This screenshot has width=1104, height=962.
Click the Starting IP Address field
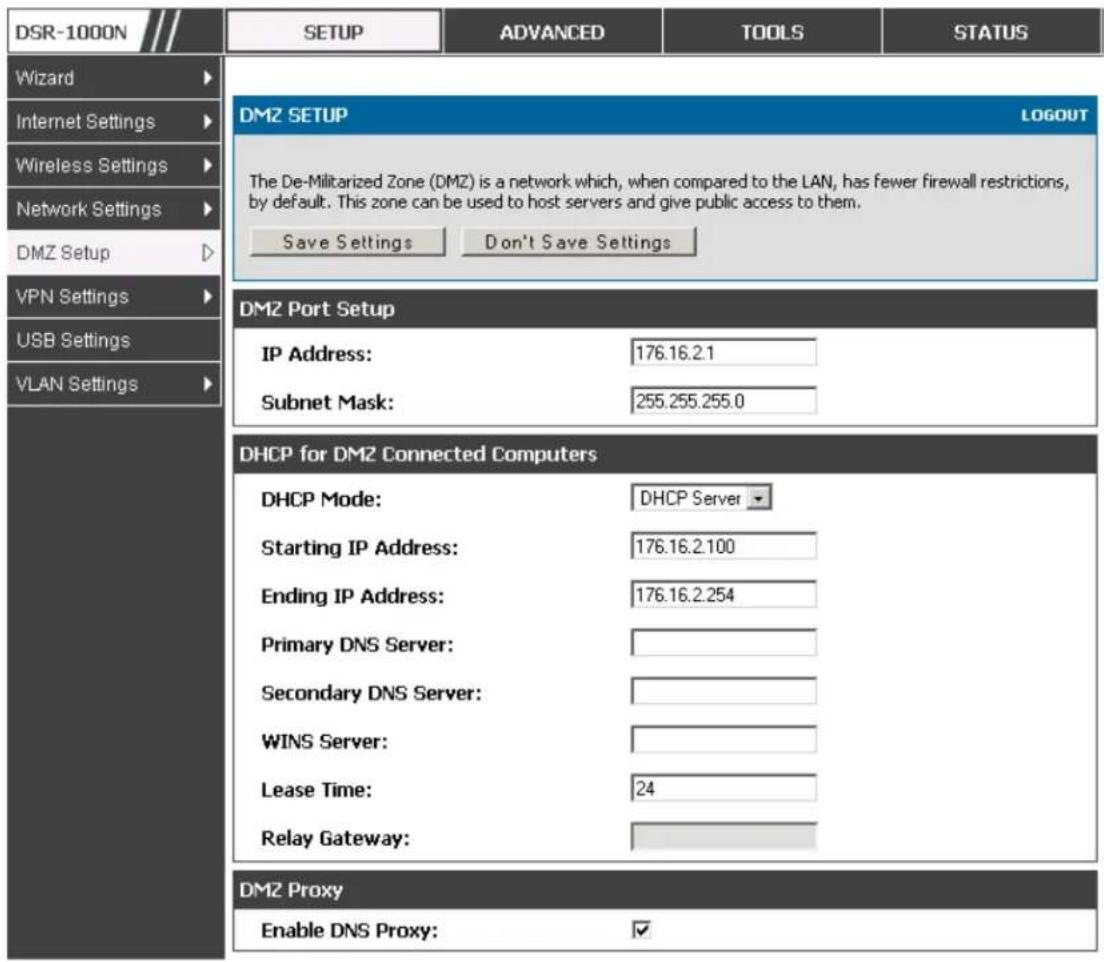pos(724,546)
